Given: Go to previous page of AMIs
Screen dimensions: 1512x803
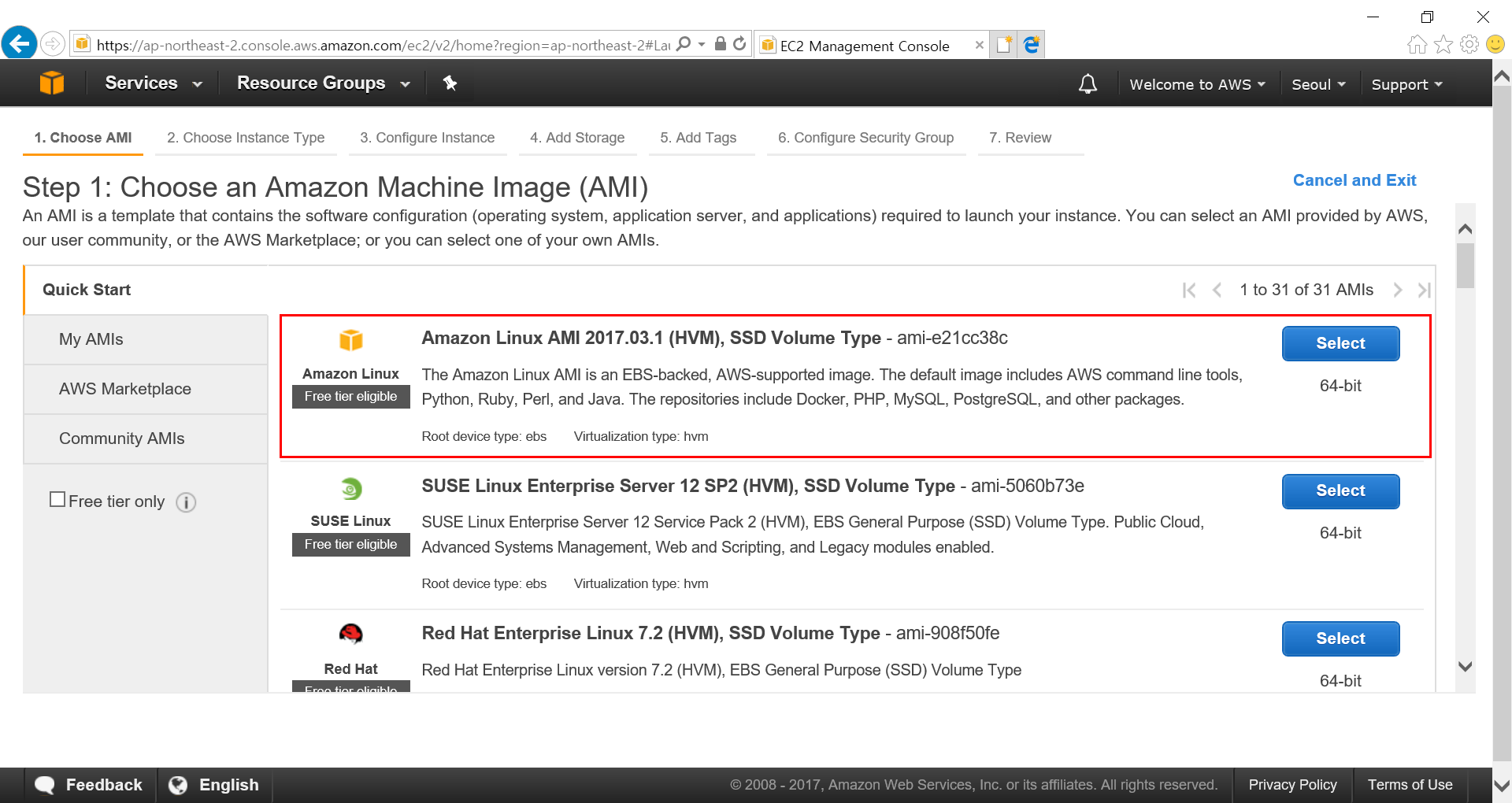Looking at the screenshot, I should pos(1217,290).
